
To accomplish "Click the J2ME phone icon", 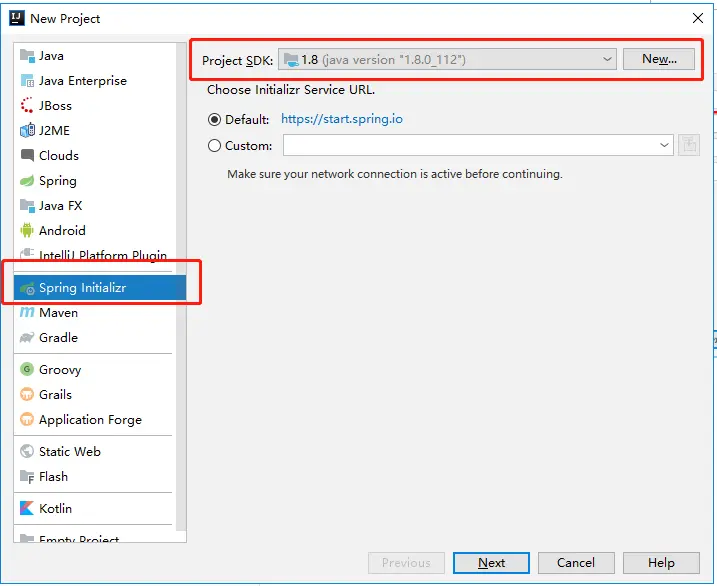I will [27, 131].
